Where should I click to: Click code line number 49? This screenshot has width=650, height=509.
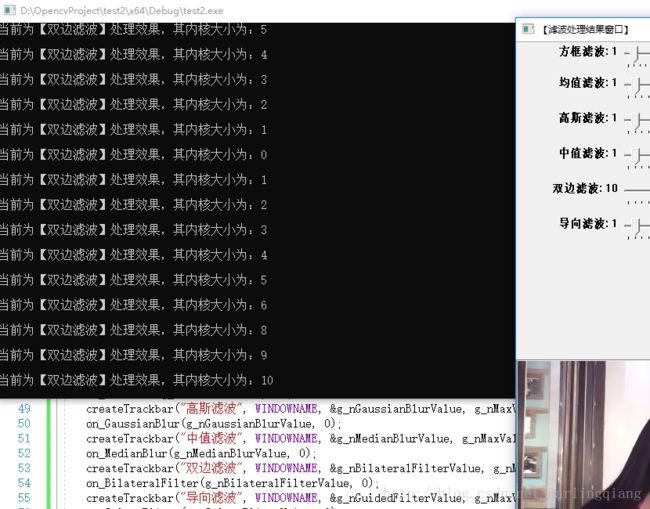click(x=24, y=409)
